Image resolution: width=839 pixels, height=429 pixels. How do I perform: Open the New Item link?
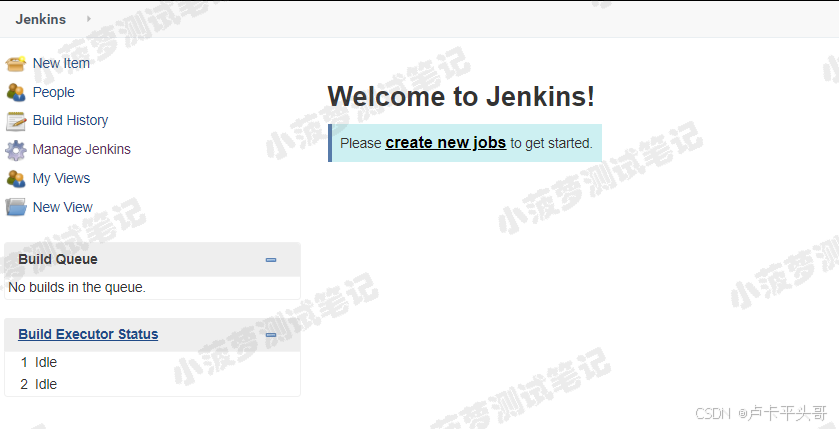click(x=61, y=63)
